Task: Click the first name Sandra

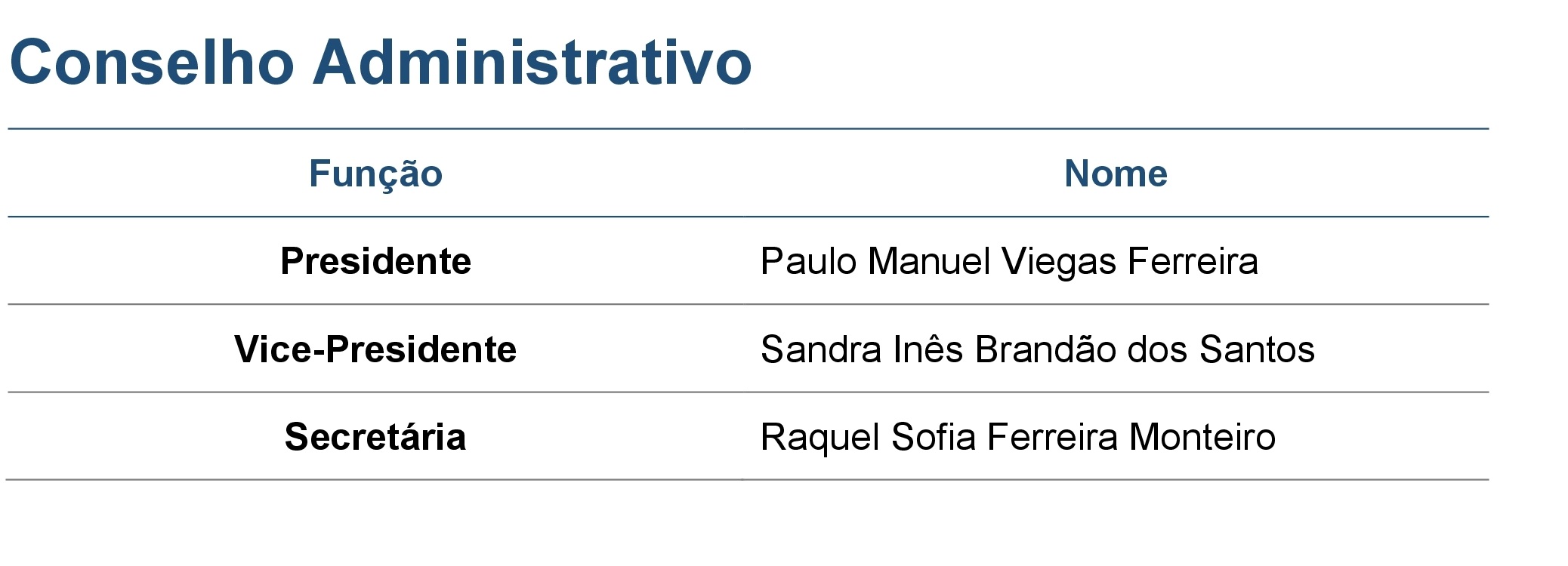Action: point(820,349)
